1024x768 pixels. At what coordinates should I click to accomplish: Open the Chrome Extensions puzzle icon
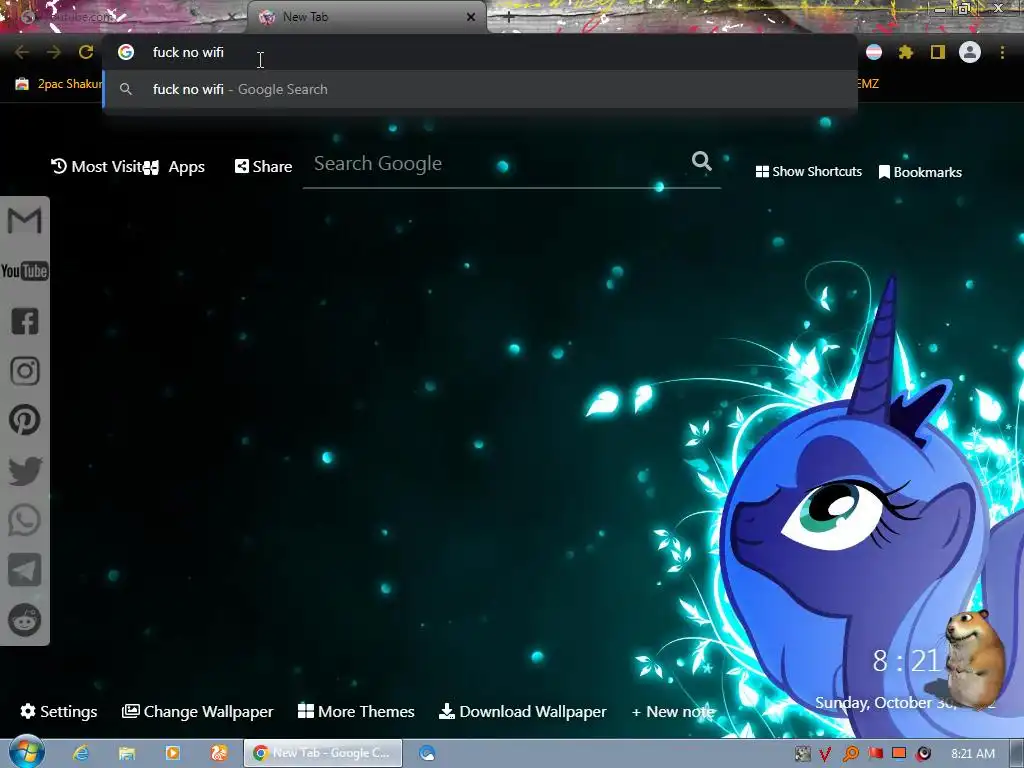906,52
